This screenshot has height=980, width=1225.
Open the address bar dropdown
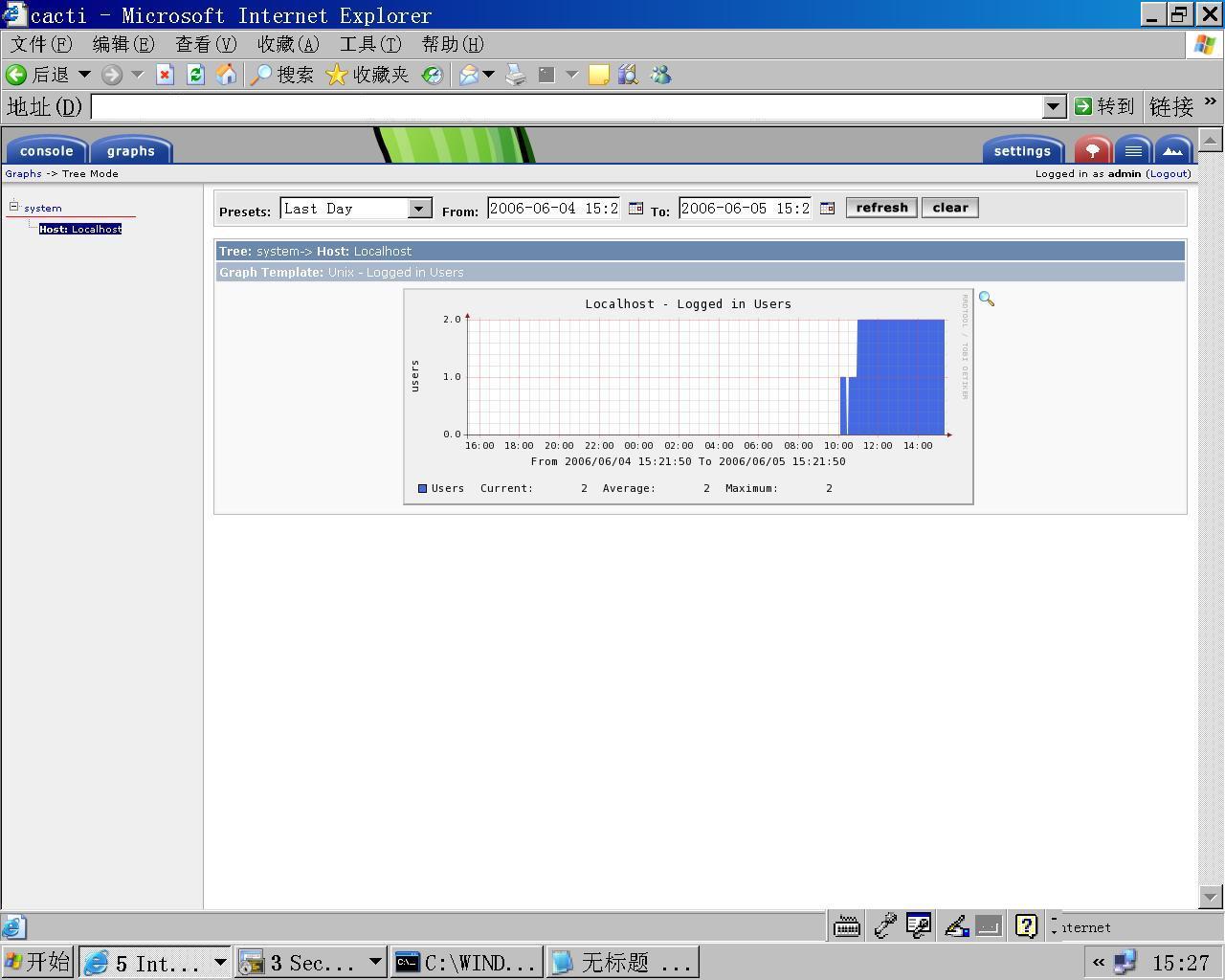(x=1054, y=106)
